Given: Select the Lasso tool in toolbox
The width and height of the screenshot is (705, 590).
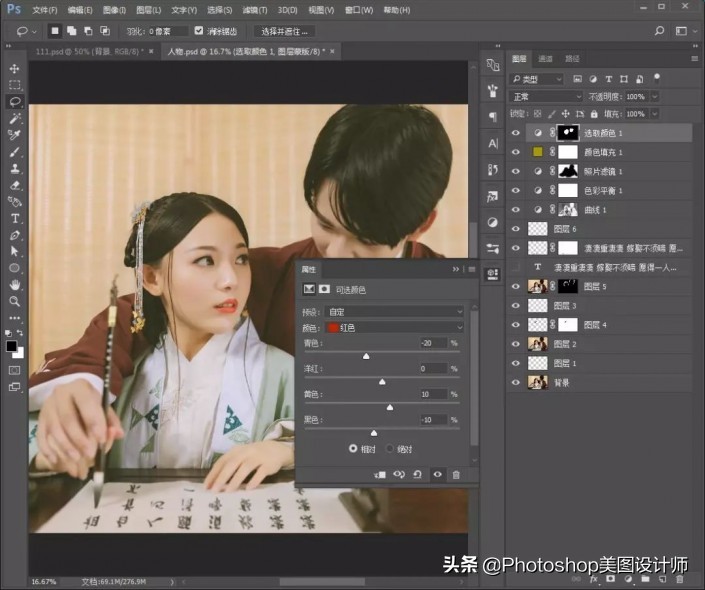Looking at the screenshot, I should pyautogui.click(x=14, y=102).
